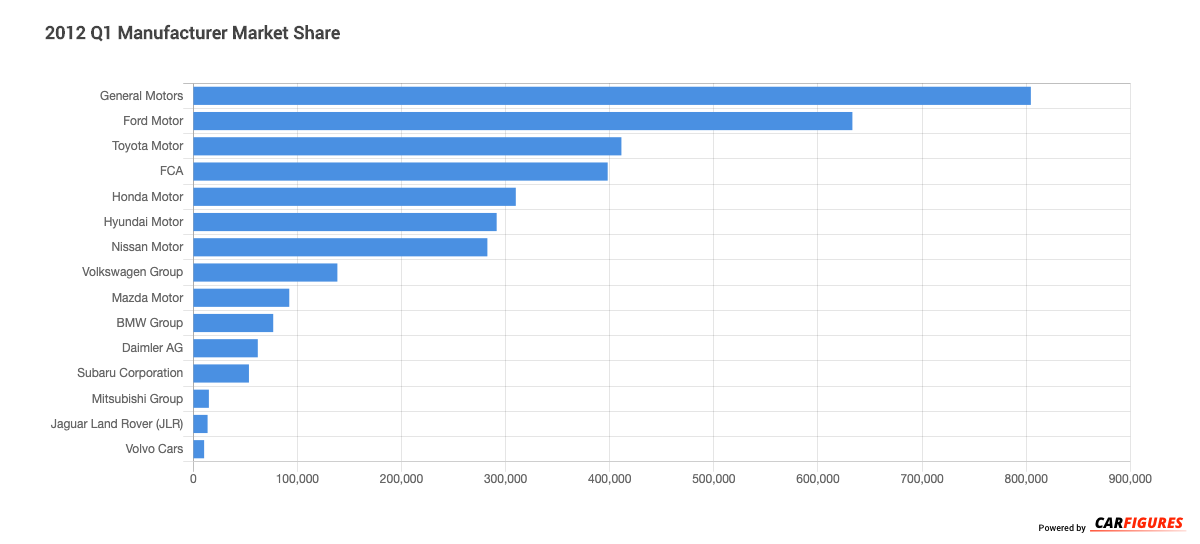Image resolution: width=1200 pixels, height=544 pixels.
Task: Click the 'Toyota Motor' axis label
Action: coord(148,146)
